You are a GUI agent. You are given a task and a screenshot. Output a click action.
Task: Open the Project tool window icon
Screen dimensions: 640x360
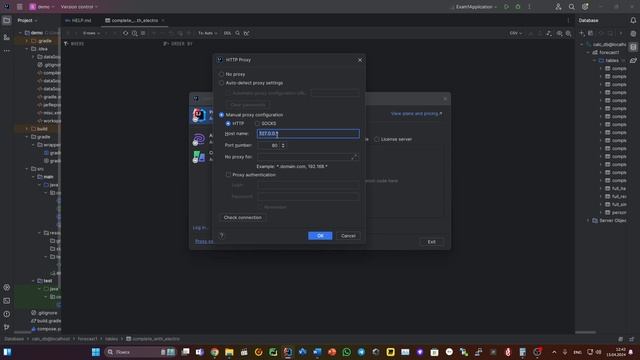click(7, 20)
